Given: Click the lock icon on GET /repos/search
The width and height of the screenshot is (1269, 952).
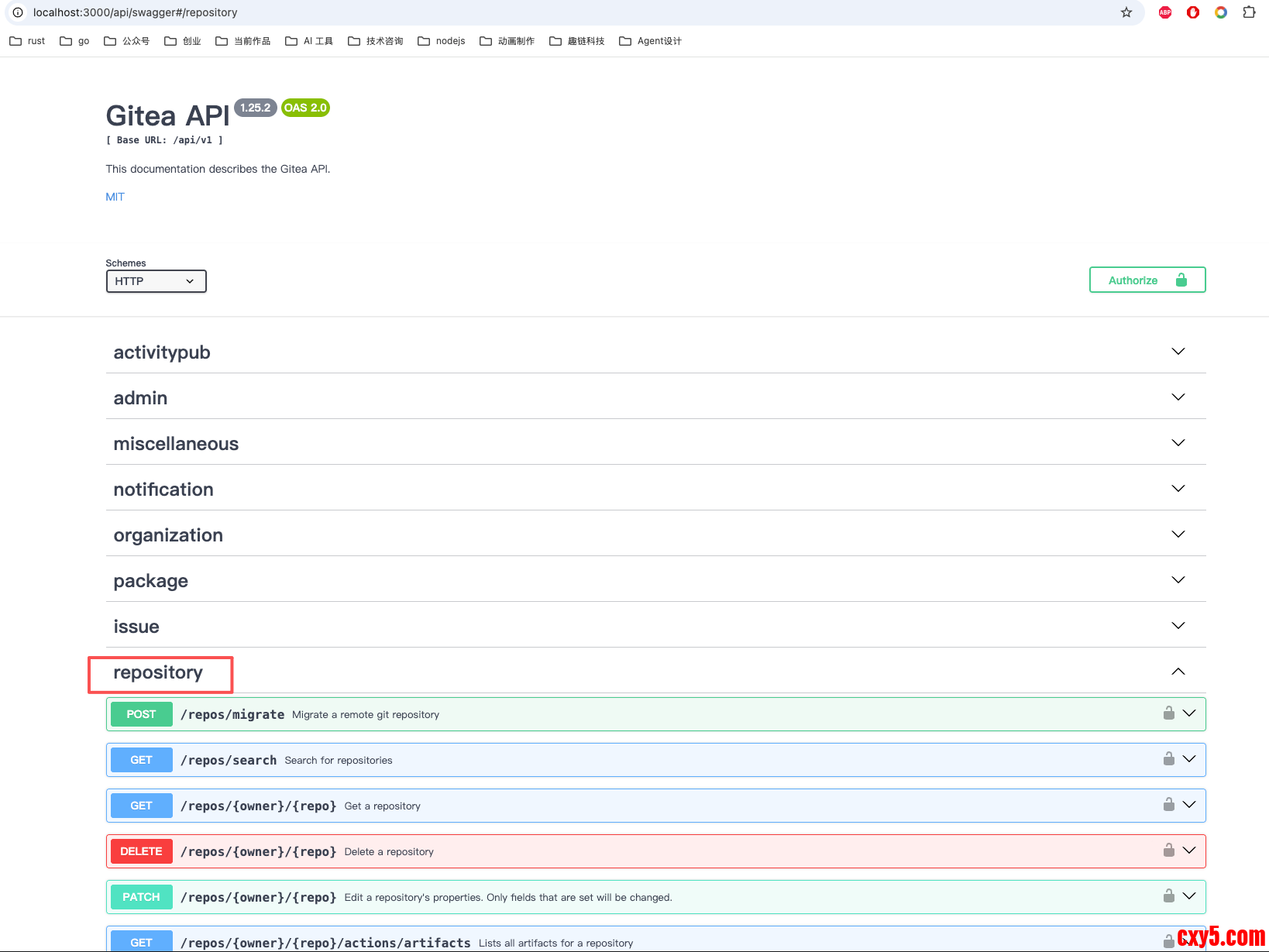Looking at the screenshot, I should point(1168,759).
